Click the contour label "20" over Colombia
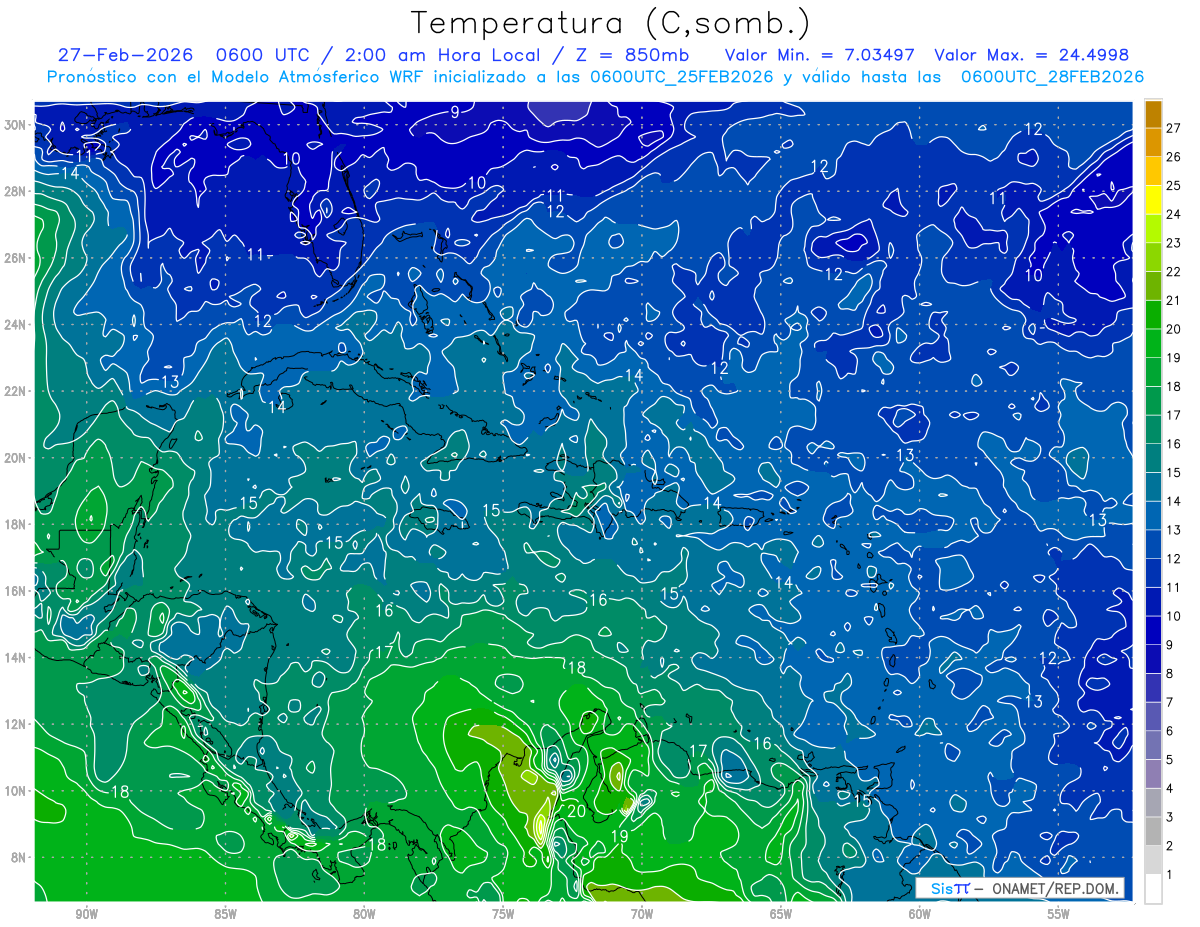This screenshot has height=927, width=1200. coord(576,811)
